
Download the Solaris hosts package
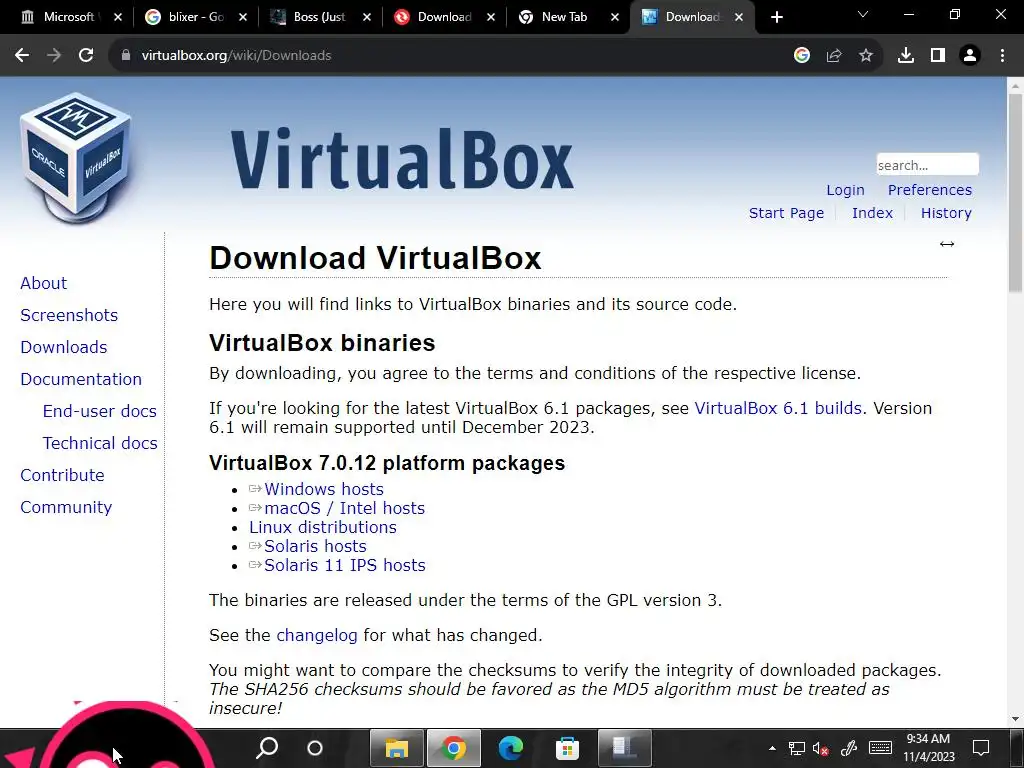[x=315, y=546]
